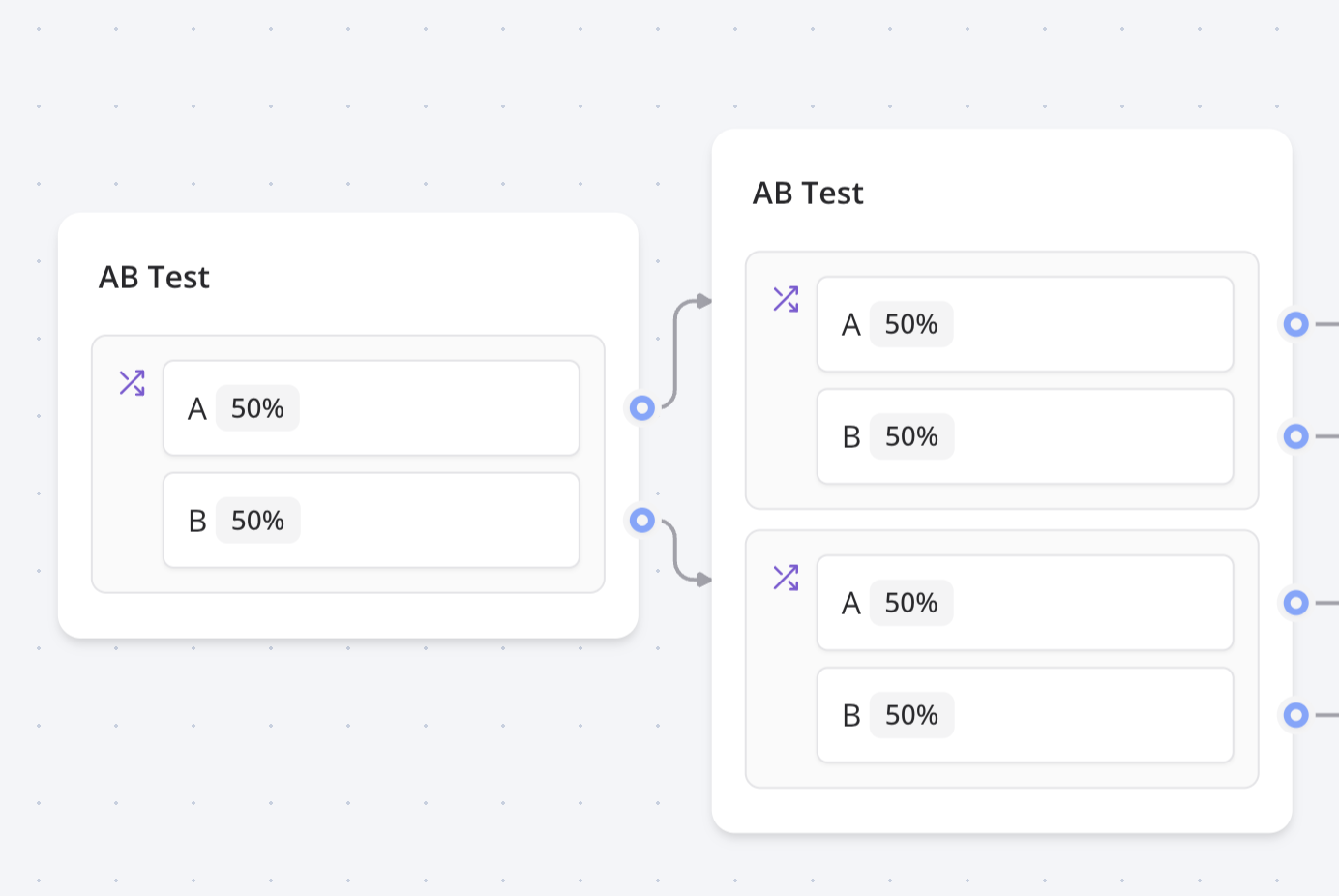Click the output port beside variant A in the bottom right group
The height and width of the screenshot is (896, 1339).
1295,603
